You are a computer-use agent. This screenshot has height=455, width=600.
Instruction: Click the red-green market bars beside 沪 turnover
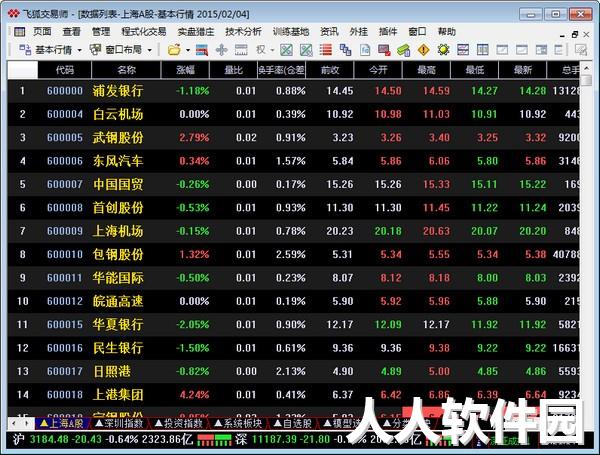[x=214, y=440]
